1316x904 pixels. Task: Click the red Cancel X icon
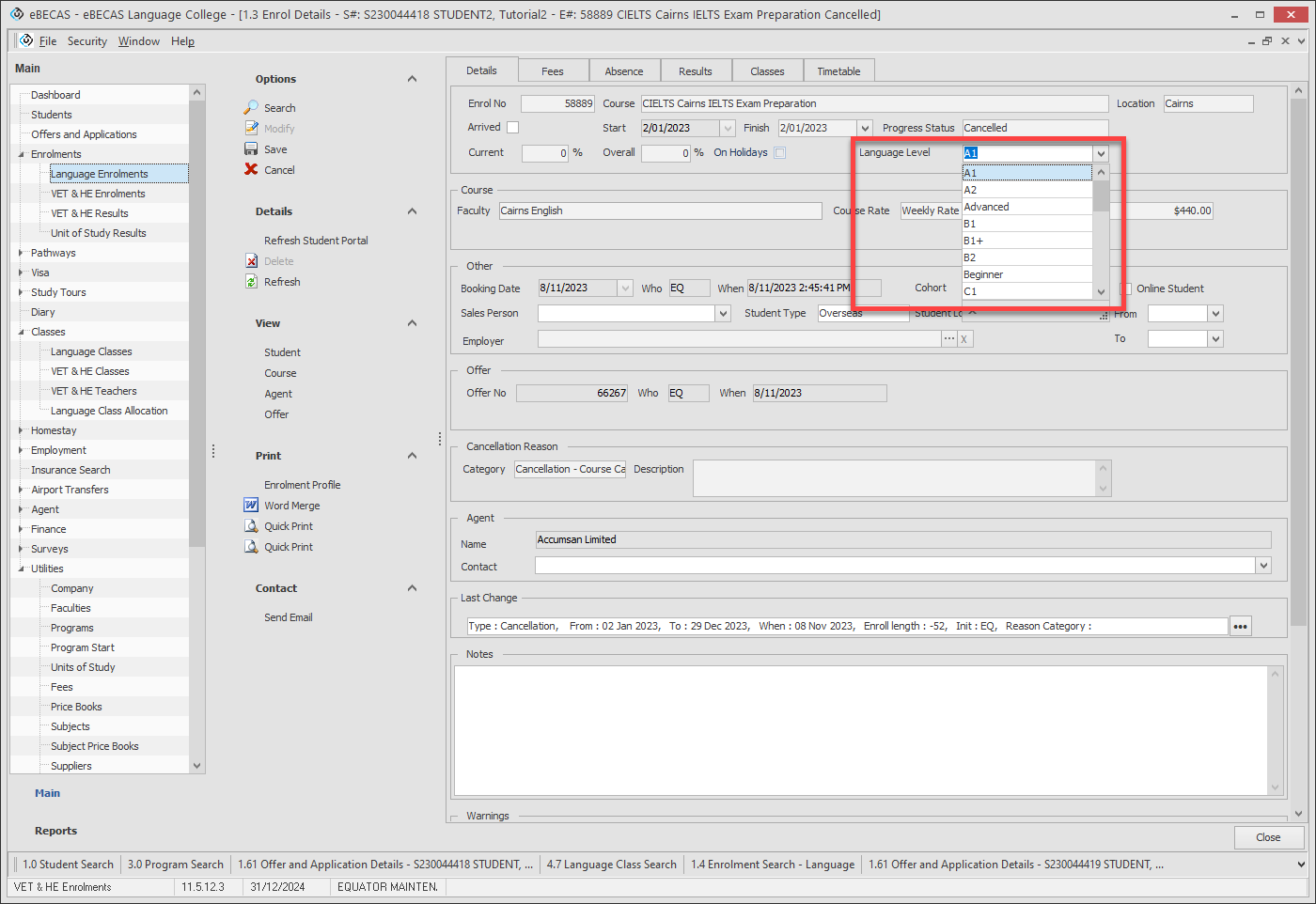[x=251, y=170]
